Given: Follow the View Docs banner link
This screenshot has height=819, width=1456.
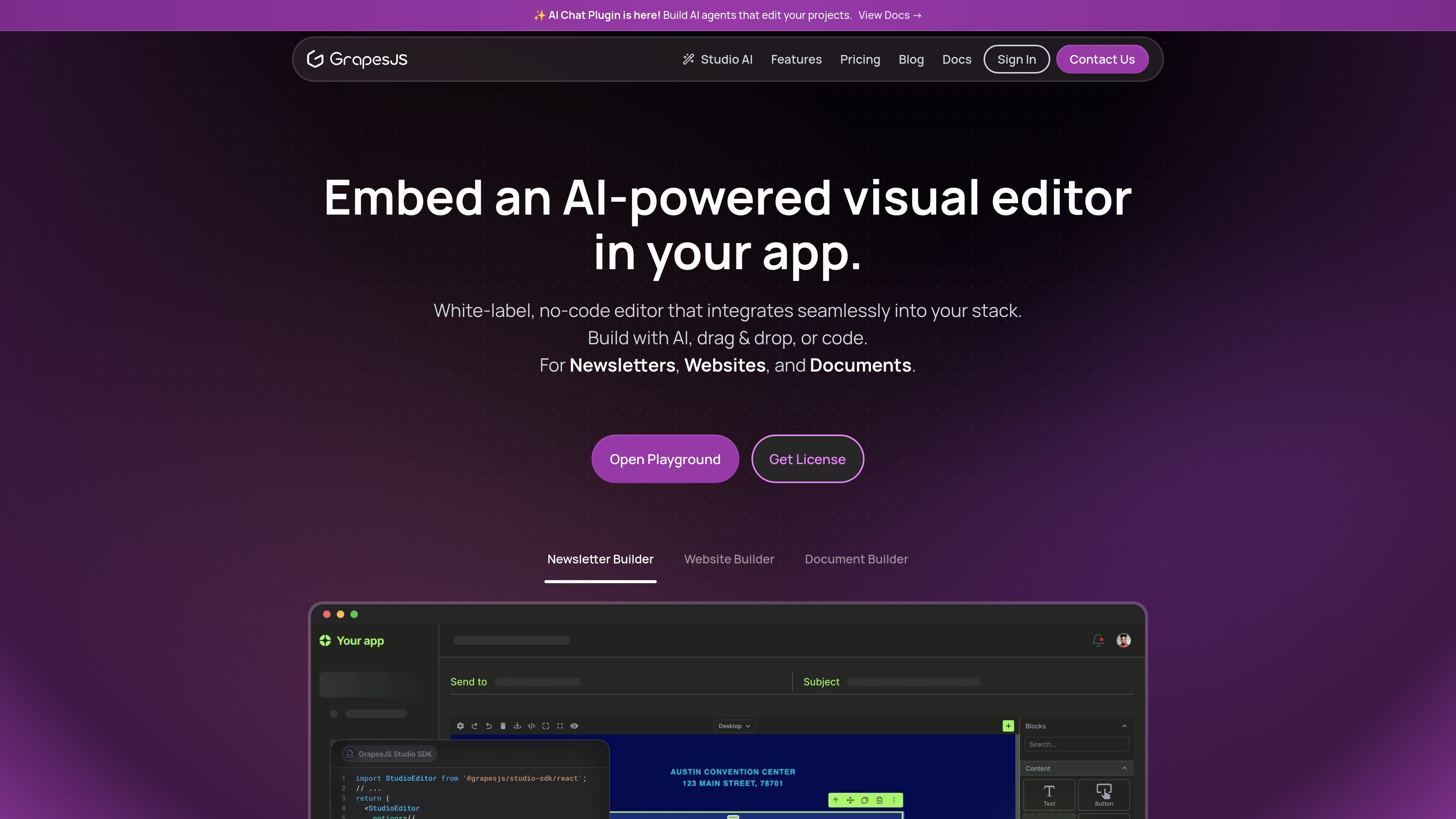Looking at the screenshot, I should (x=890, y=15).
